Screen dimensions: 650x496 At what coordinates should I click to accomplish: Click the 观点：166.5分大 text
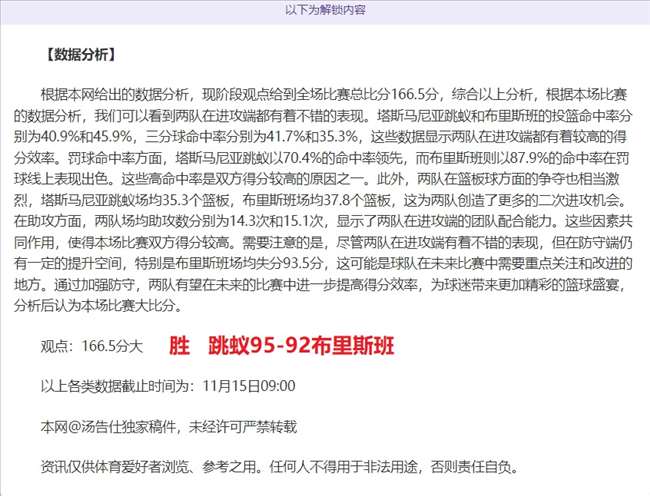coord(92,346)
